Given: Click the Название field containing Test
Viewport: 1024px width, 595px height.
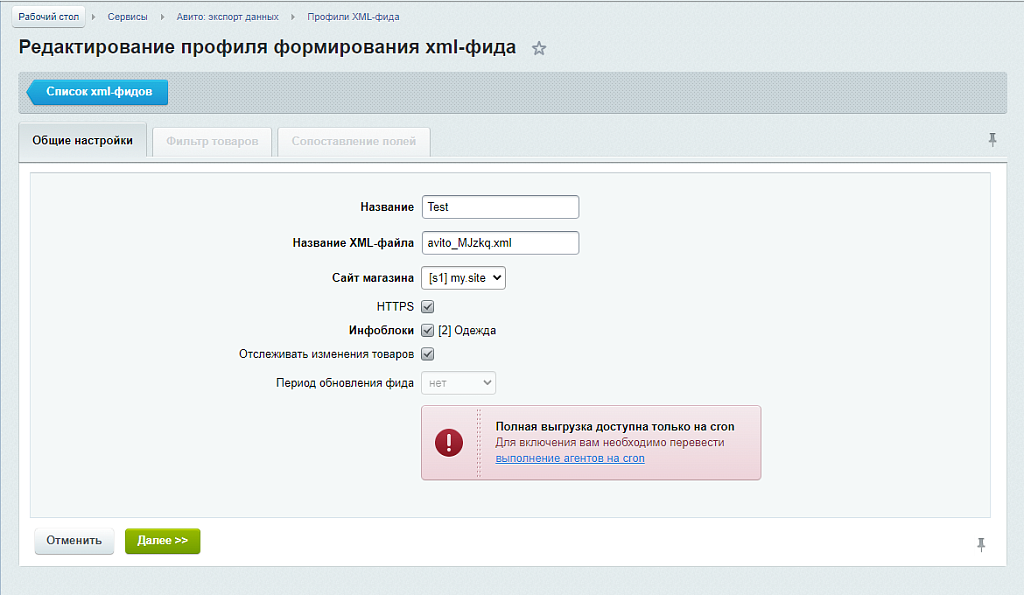Looking at the screenshot, I should click(x=500, y=207).
